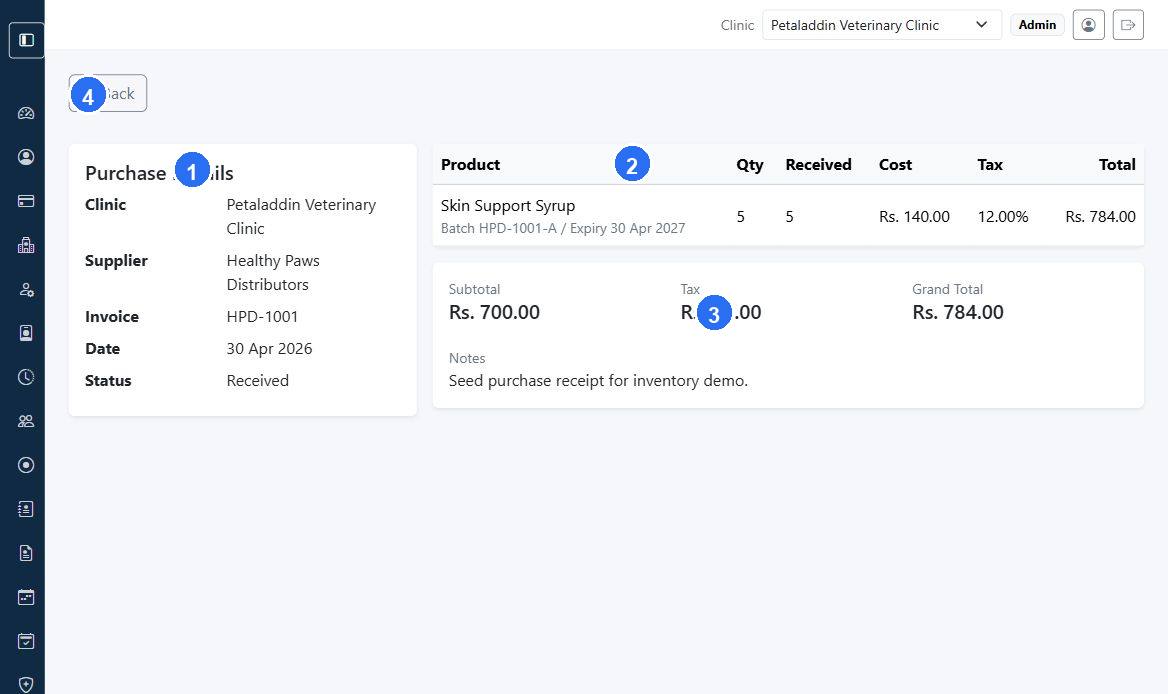Click the Healthy Paws Distributors supplier value
Viewport: 1168px width, 694px height.
pyautogui.click(x=273, y=273)
